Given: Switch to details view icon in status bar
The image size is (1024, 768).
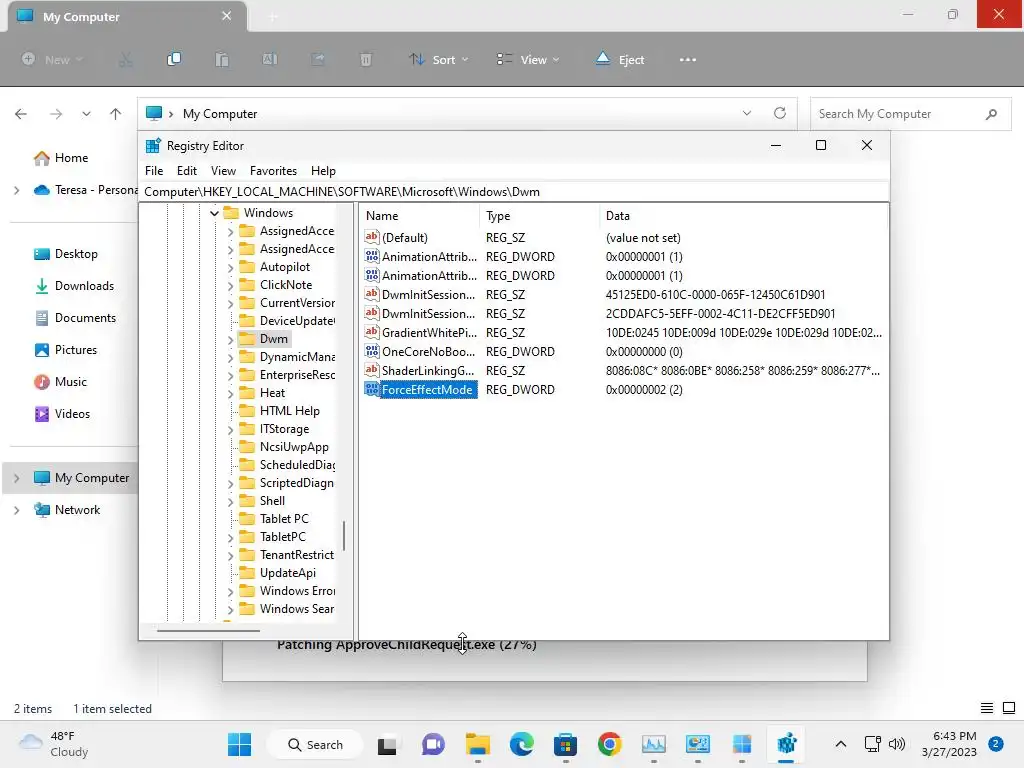Looking at the screenshot, I should pos(987,708).
